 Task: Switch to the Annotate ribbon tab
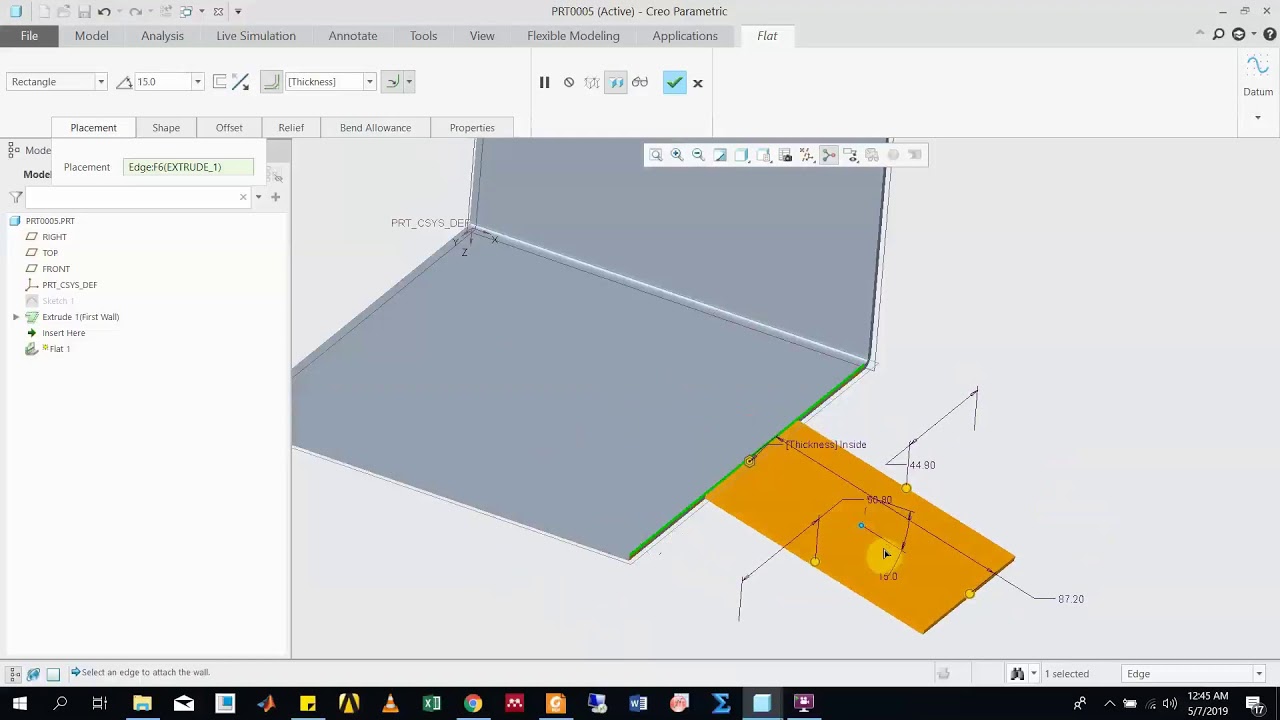click(353, 36)
